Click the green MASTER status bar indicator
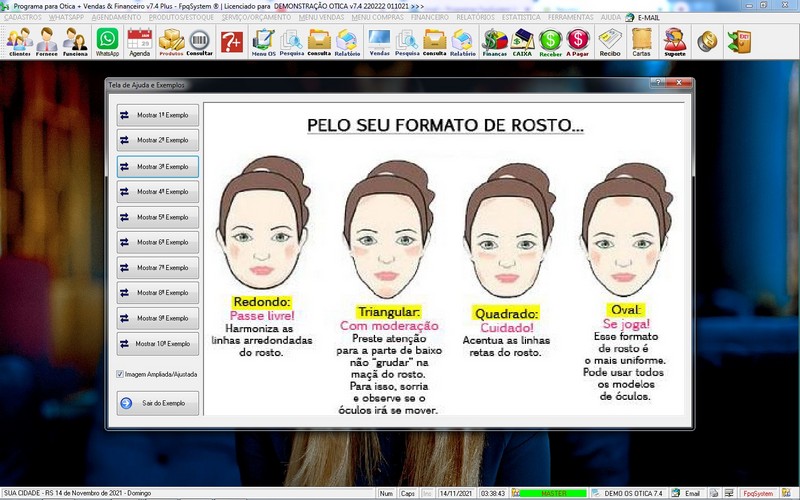 553,493
